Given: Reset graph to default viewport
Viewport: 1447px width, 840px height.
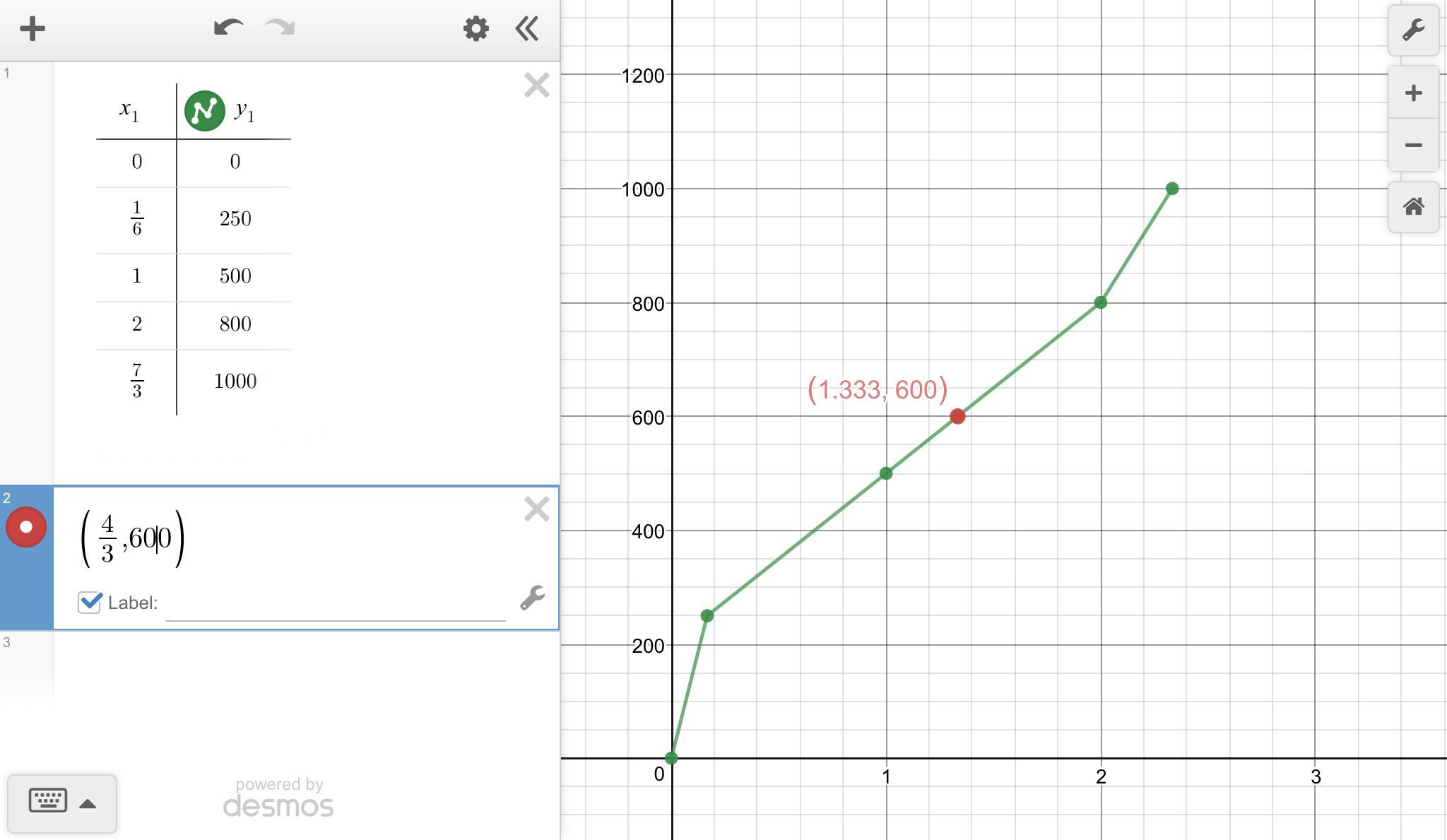Looking at the screenshot, I should point(1413,207).
